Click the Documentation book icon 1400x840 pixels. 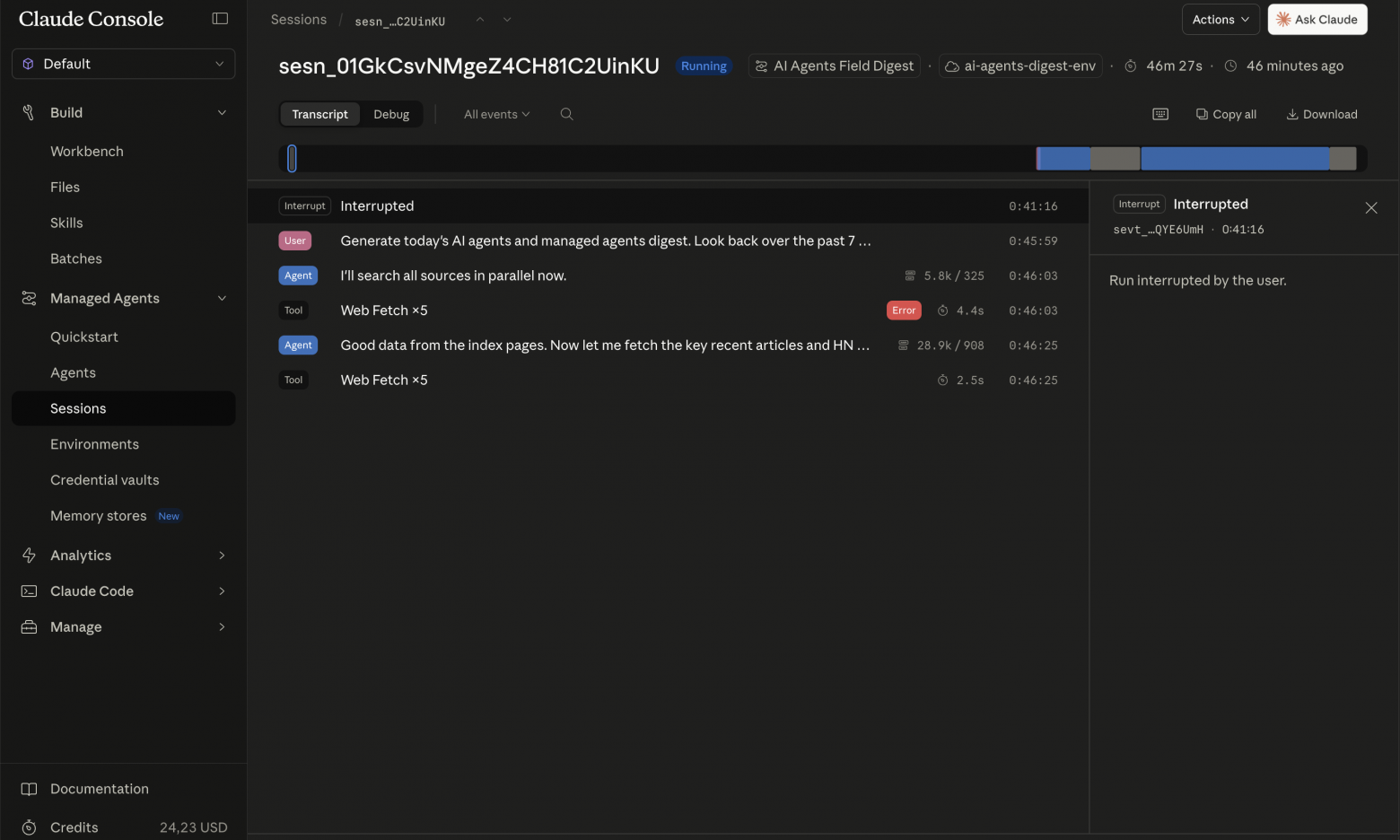coord(29,789)
